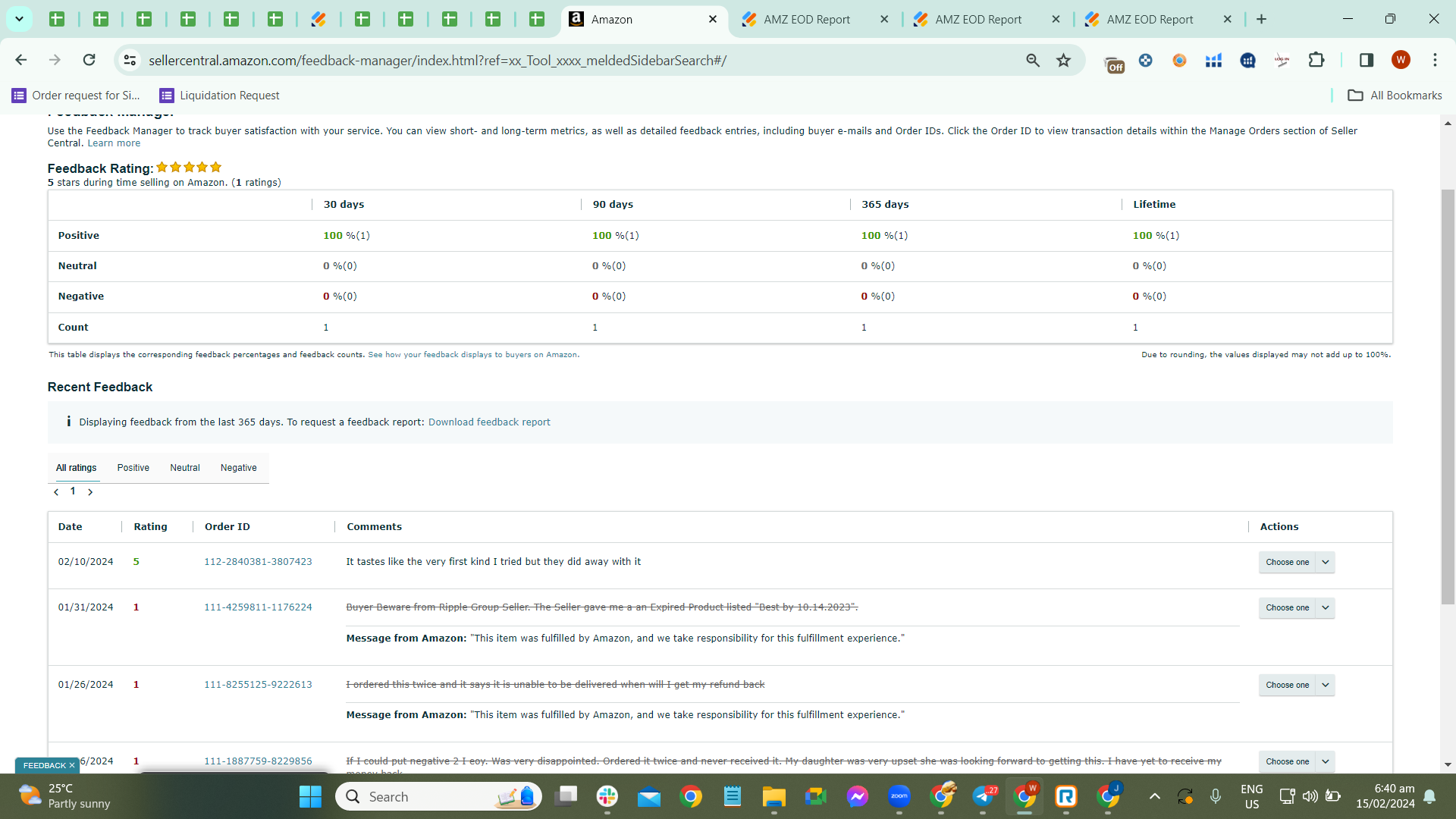Screen dimensions: 1456x819
Task: Open the Chrome side panel
Action: (x=1367, y=60)
